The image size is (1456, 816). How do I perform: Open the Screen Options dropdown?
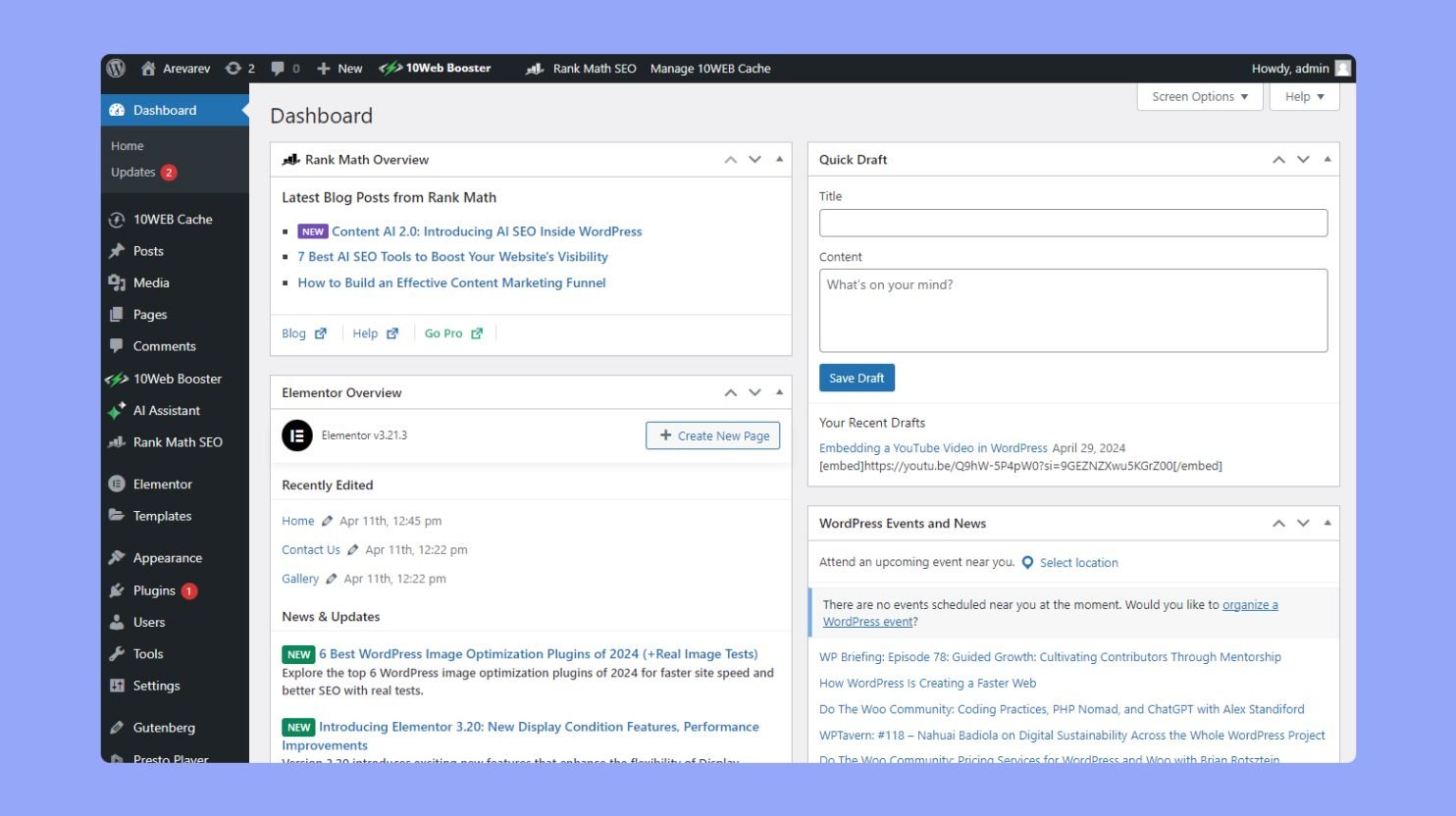(x=1198, y=96)
